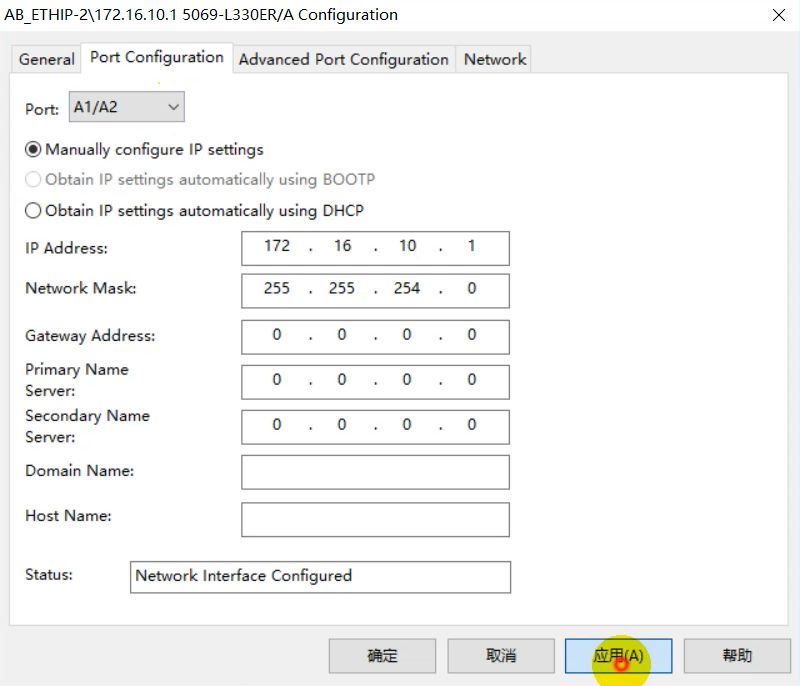Confirm with the 确定 button
Image resolution: width=800 pixels, height=686 pixels.
[x=382, y=656]
